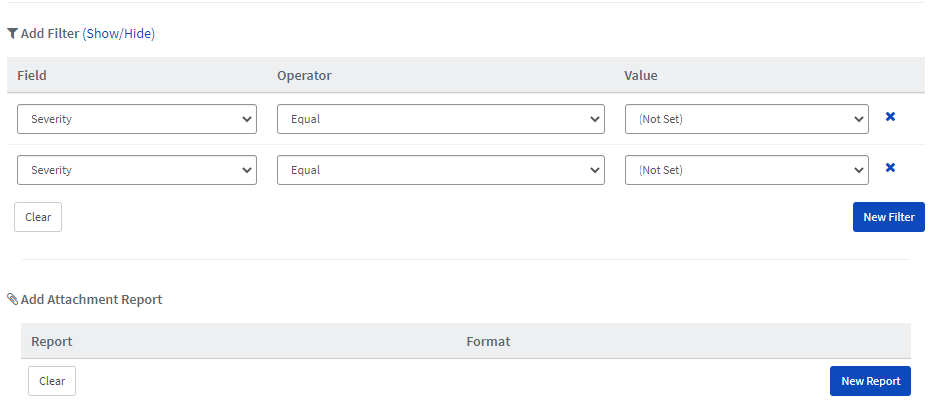Open the first row's (Not Set) value dropdown

(x=747, y=119)
